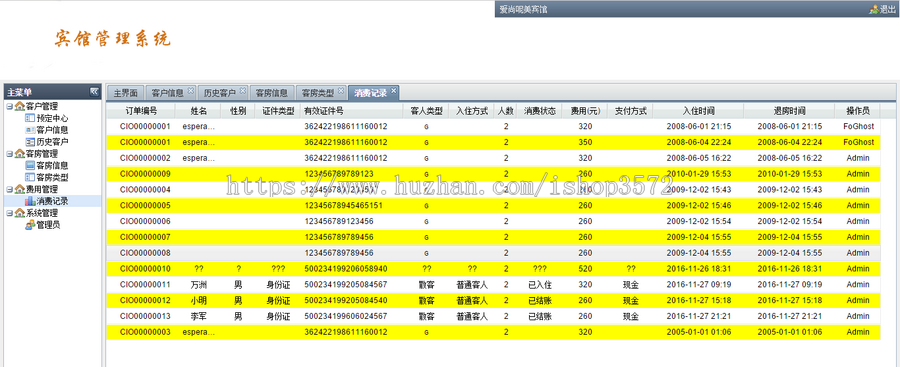Collapse the 系统管理 tree node
900x367 pixels.
pos(10,213)
